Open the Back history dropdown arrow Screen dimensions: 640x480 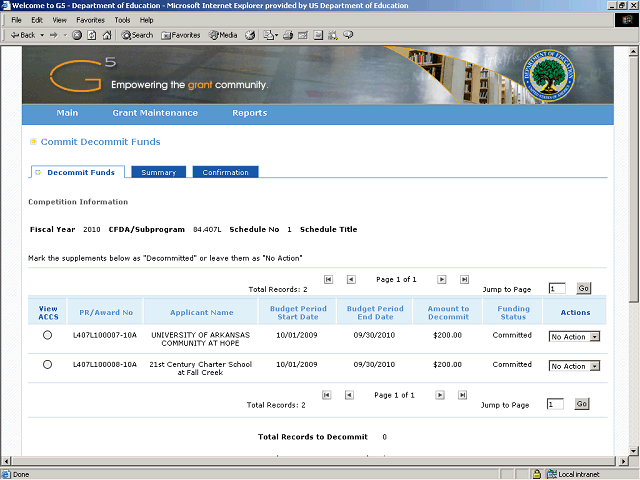coord(42,35)
